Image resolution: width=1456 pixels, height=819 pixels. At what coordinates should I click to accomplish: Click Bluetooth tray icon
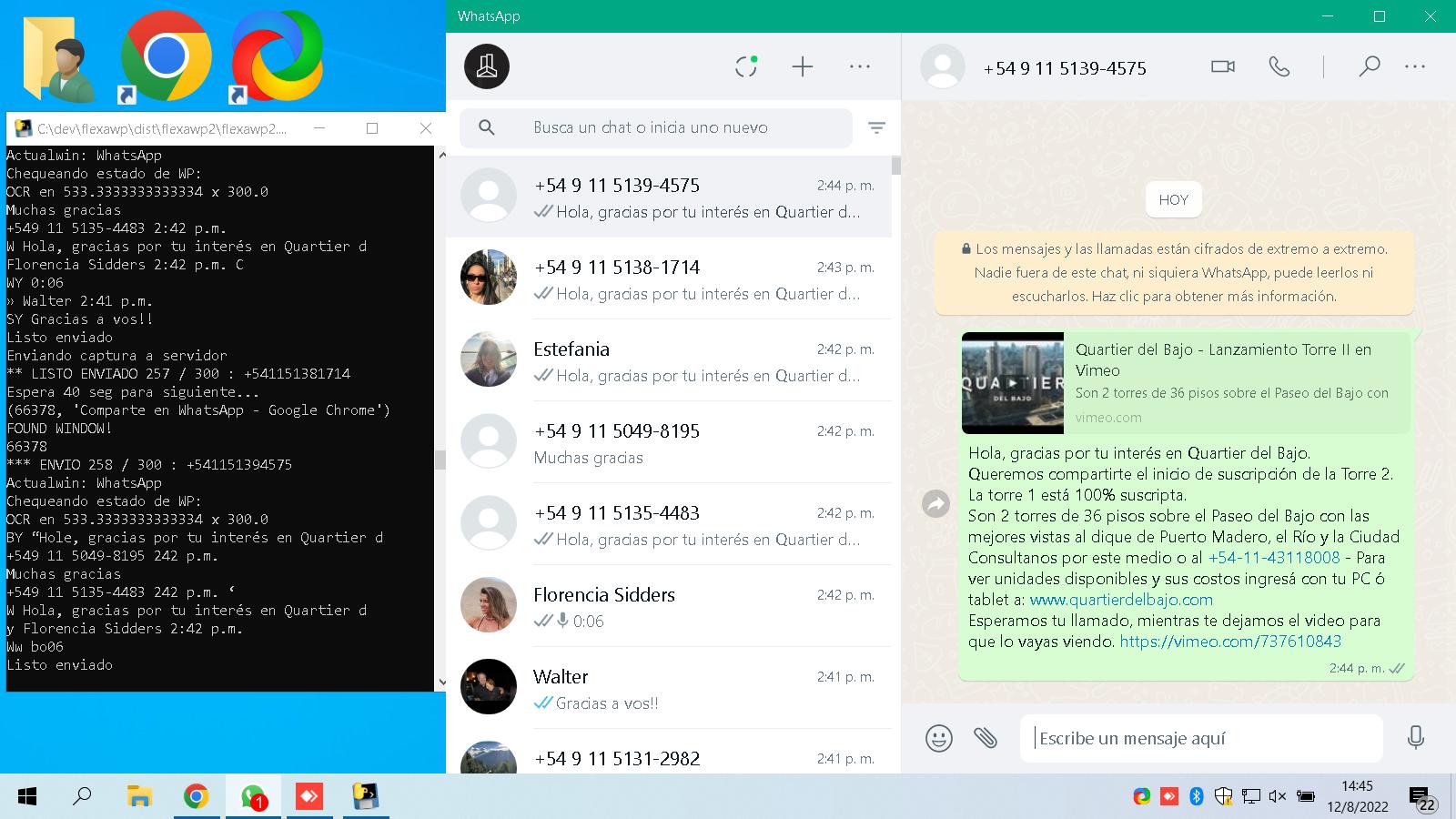1197,797
